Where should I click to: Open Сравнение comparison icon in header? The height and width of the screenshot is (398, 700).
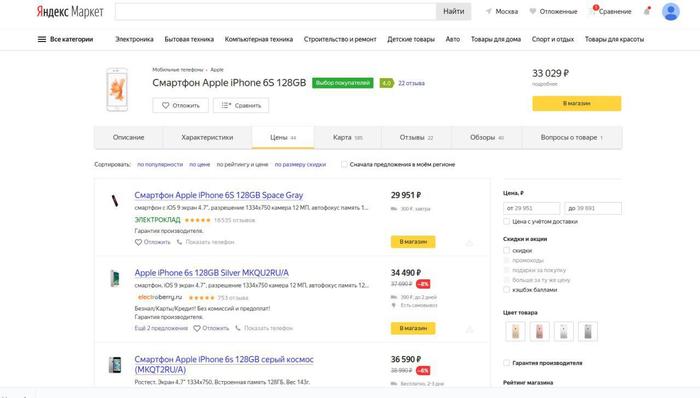click(593, 11)
